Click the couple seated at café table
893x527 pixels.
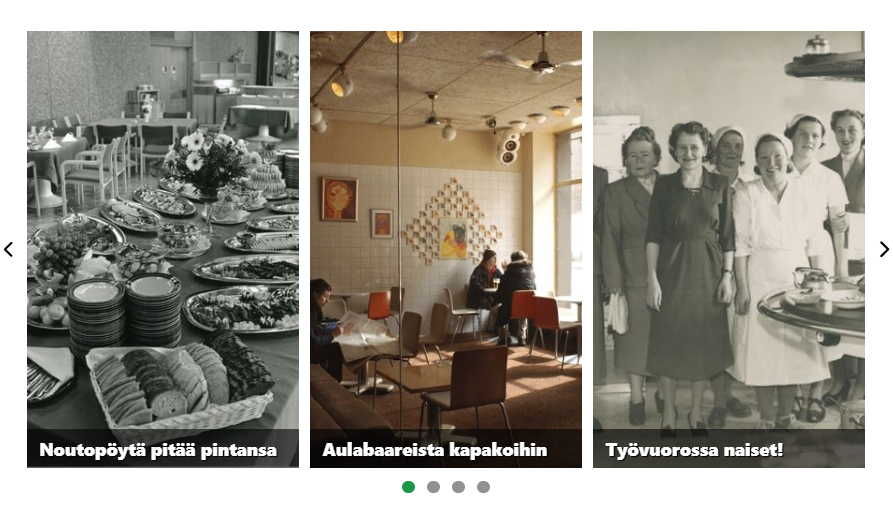pyautogui.click(x=501, y=293)
